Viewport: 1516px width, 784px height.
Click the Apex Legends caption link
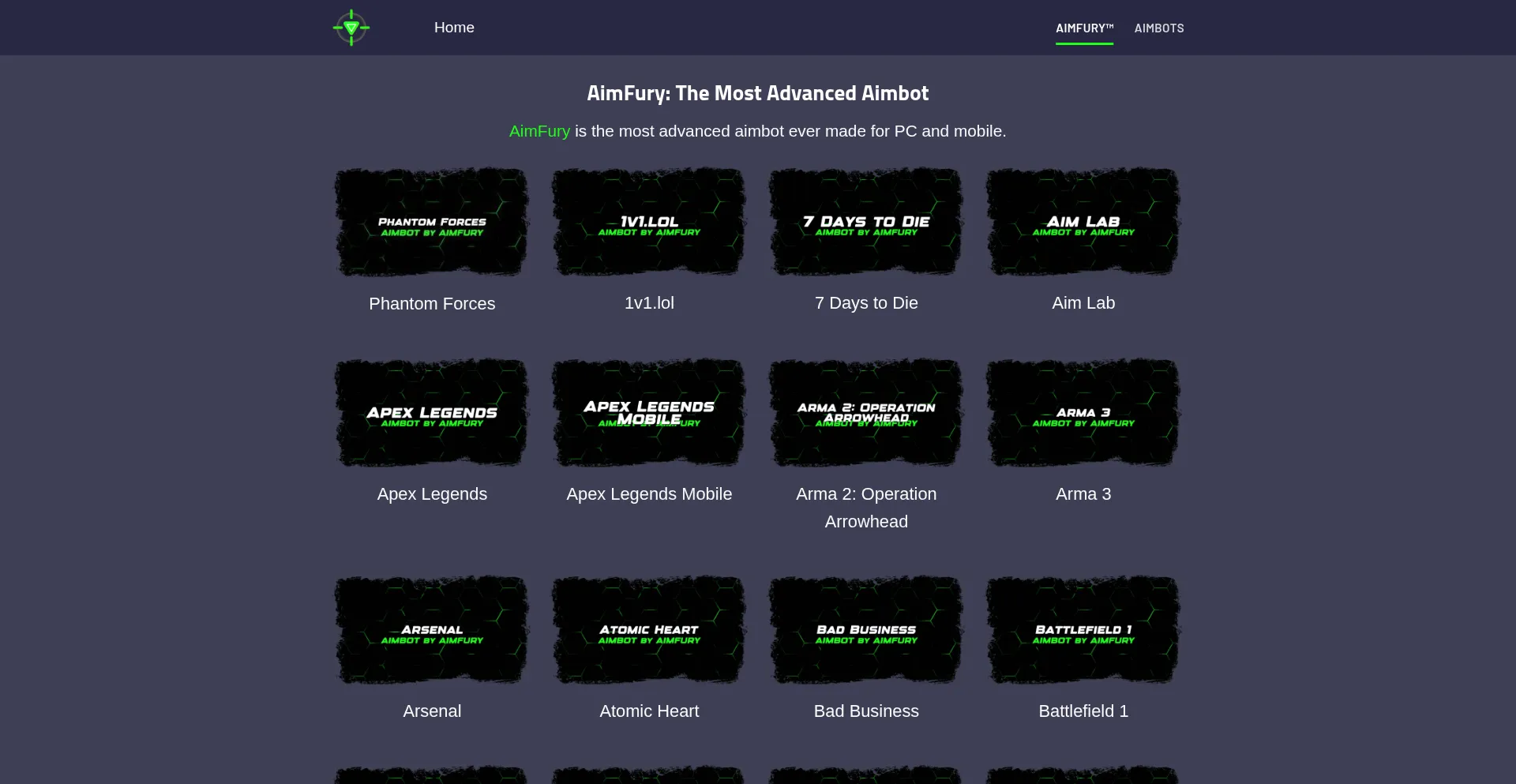(x=432, y=494)
